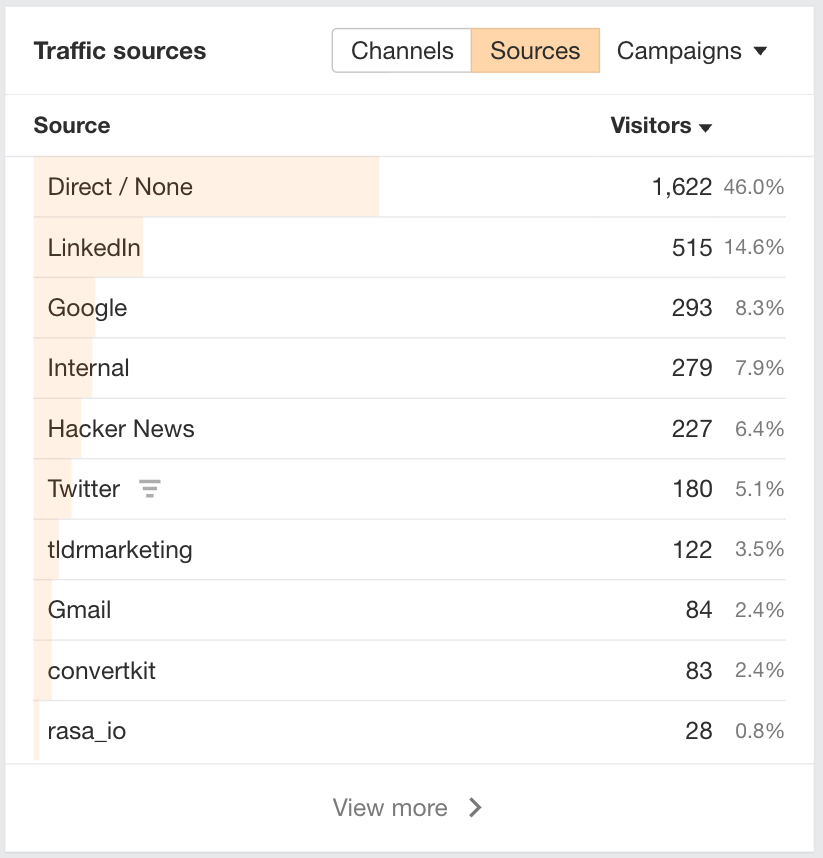This screenshot has width=823, height=858.
Task: Open the Internal source row
Action: pos(88,368)
